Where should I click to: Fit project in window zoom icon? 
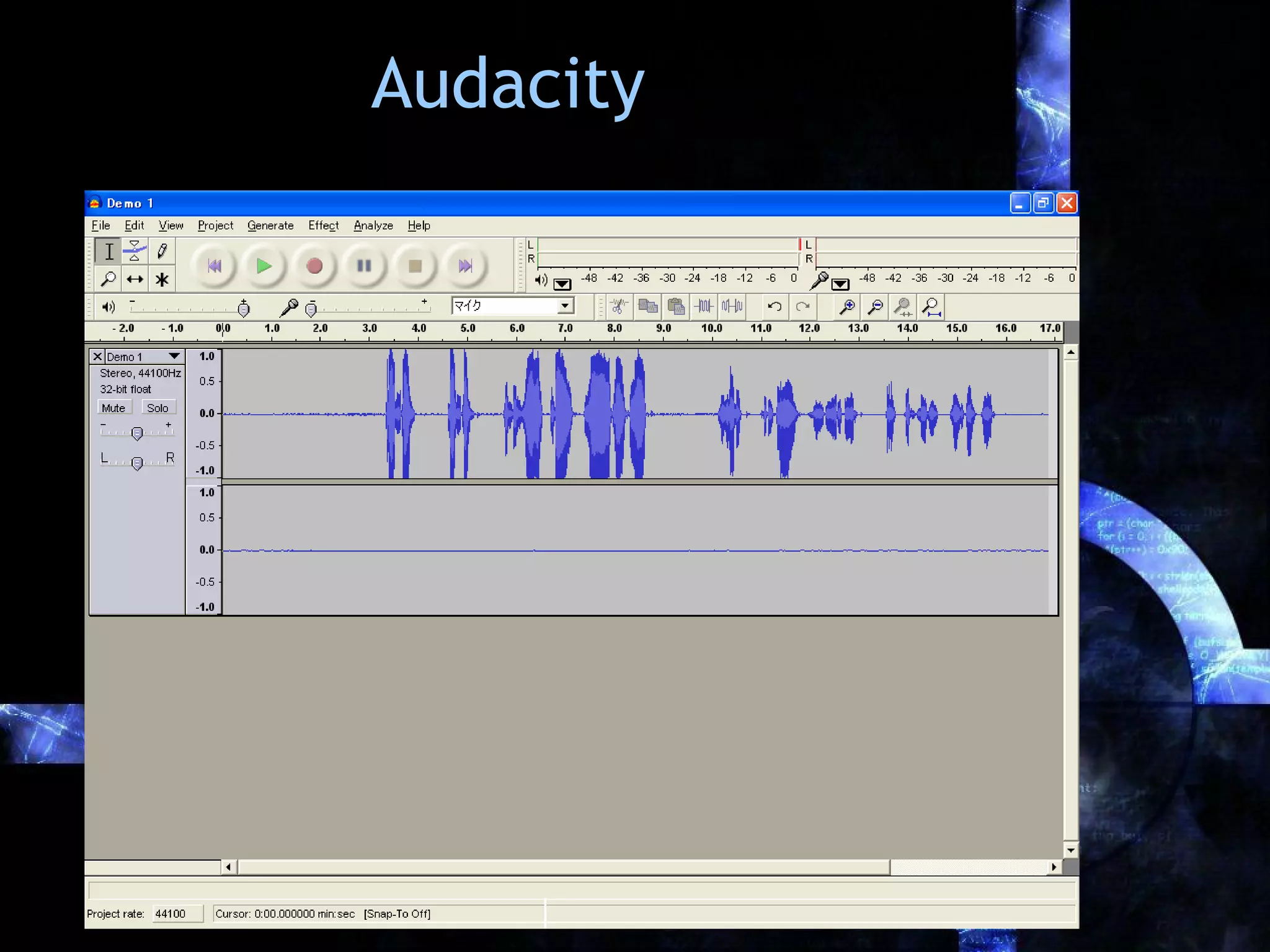(931, 306)
